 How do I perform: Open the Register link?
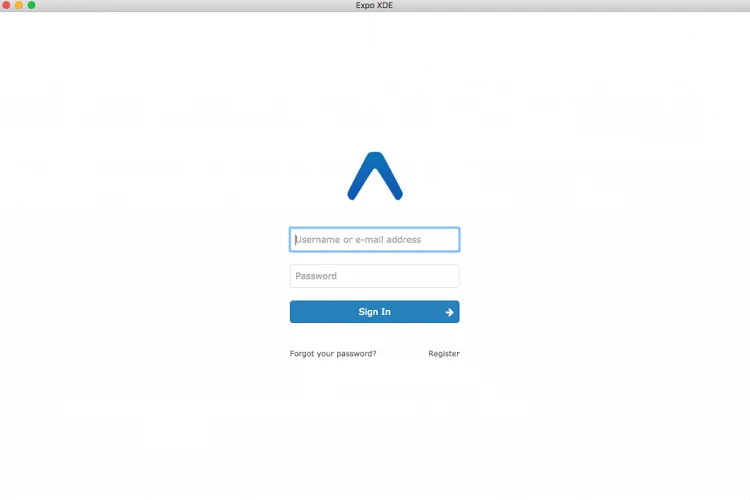(444, 354)
